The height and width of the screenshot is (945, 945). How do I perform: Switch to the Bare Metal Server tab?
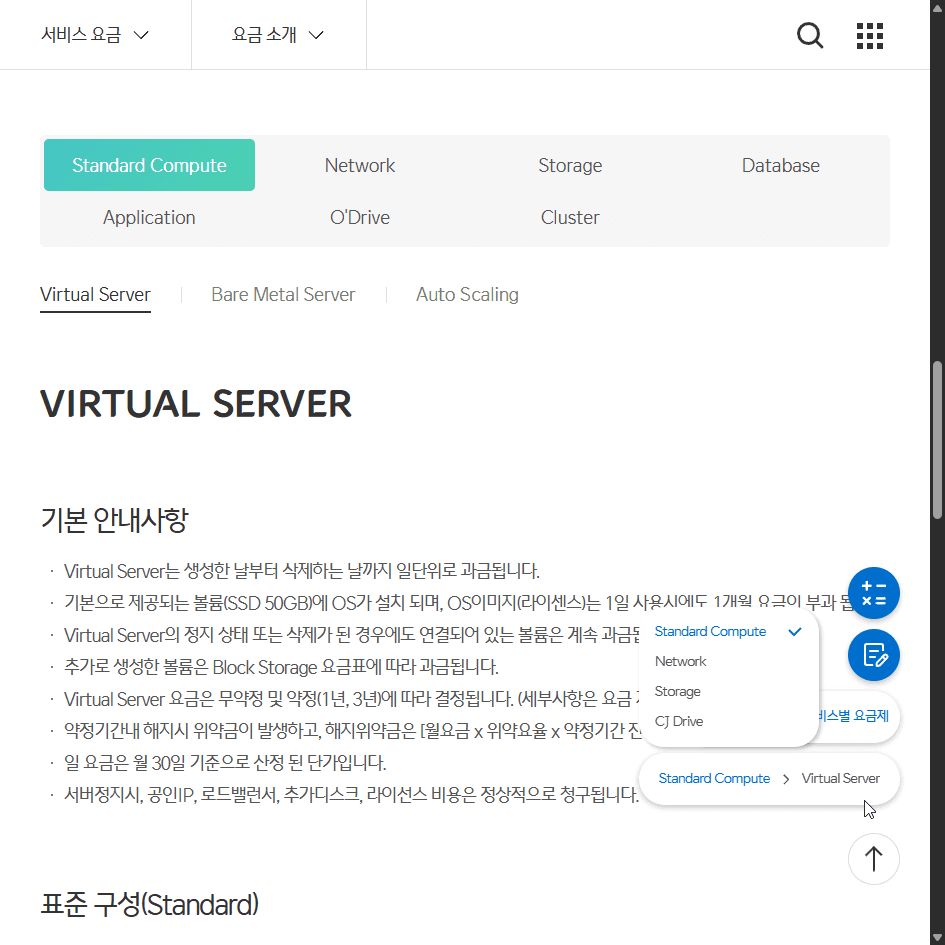pos(283,294)
